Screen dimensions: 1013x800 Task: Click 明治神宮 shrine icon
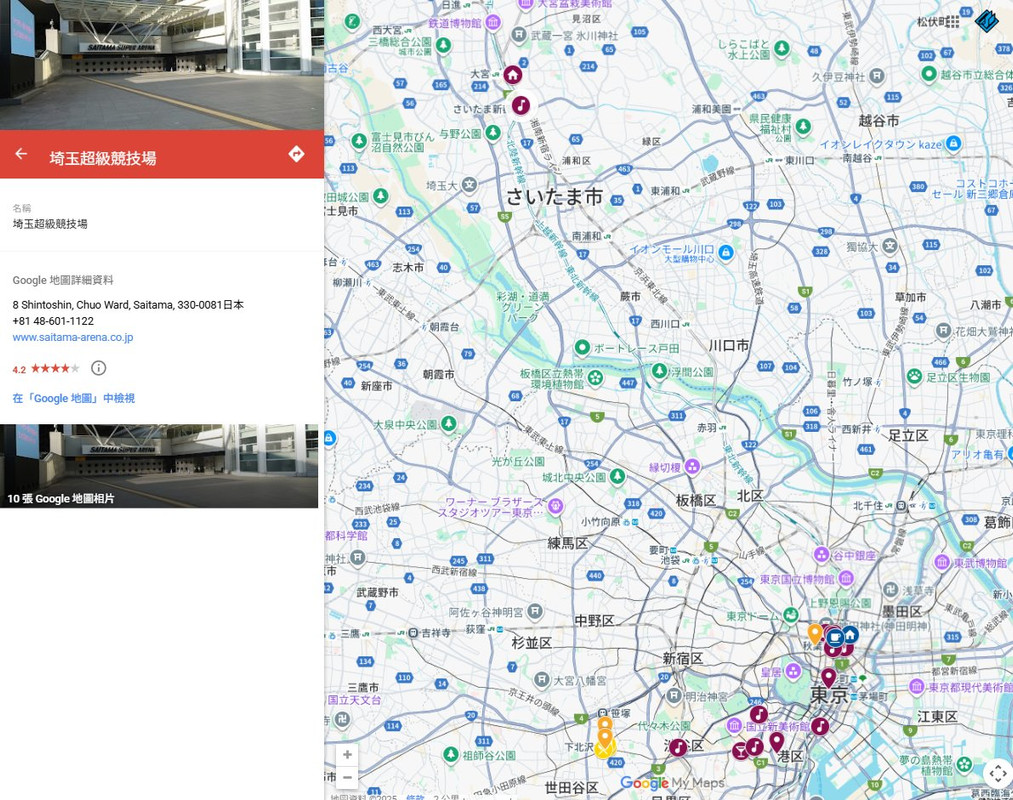(674, 695)
